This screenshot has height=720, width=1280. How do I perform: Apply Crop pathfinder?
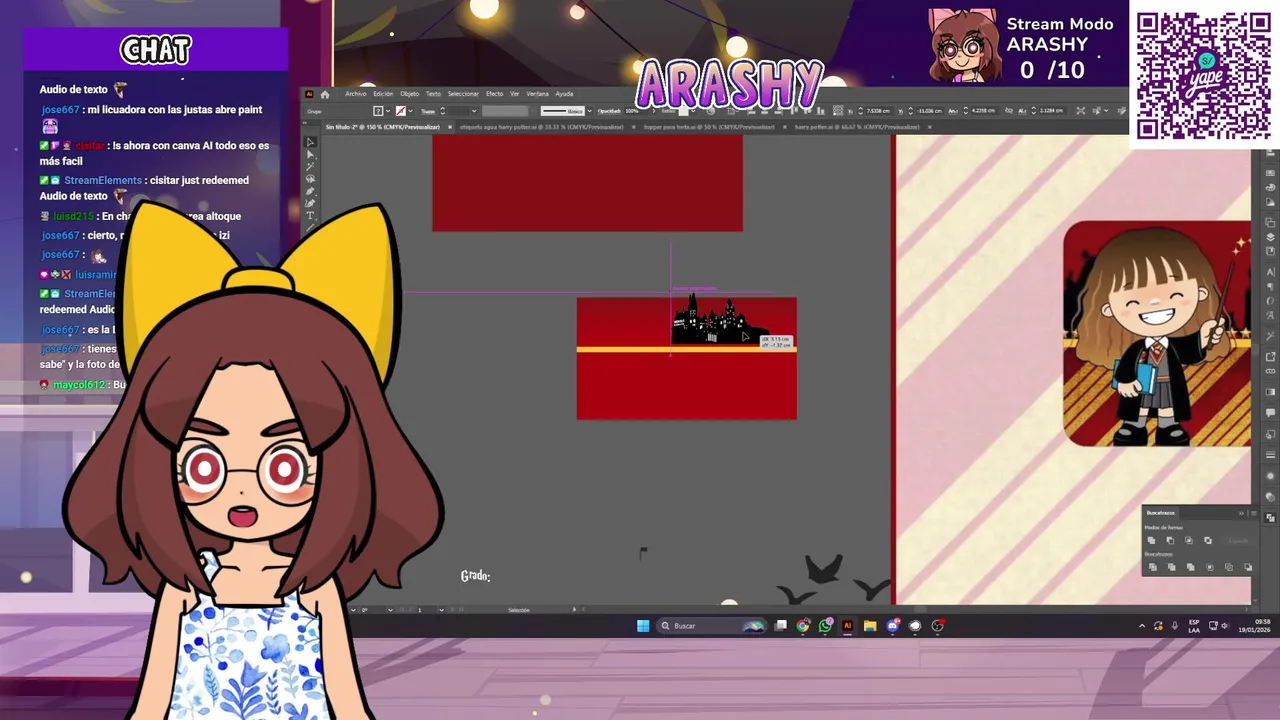pos(1210,567)
